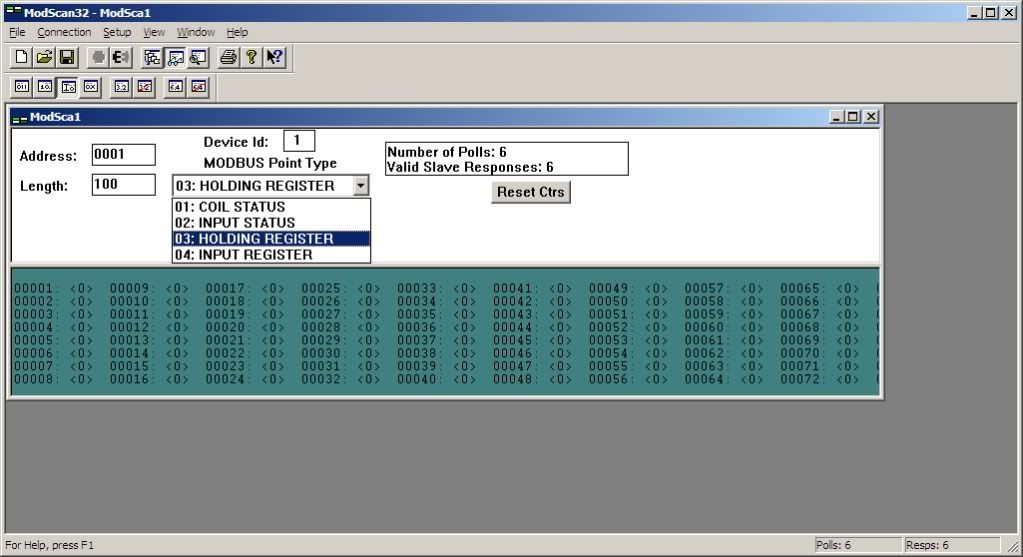Activate context help arrow-question icon
The image size is (1023, 557).
pyautogui.click(x=274, y=57)
